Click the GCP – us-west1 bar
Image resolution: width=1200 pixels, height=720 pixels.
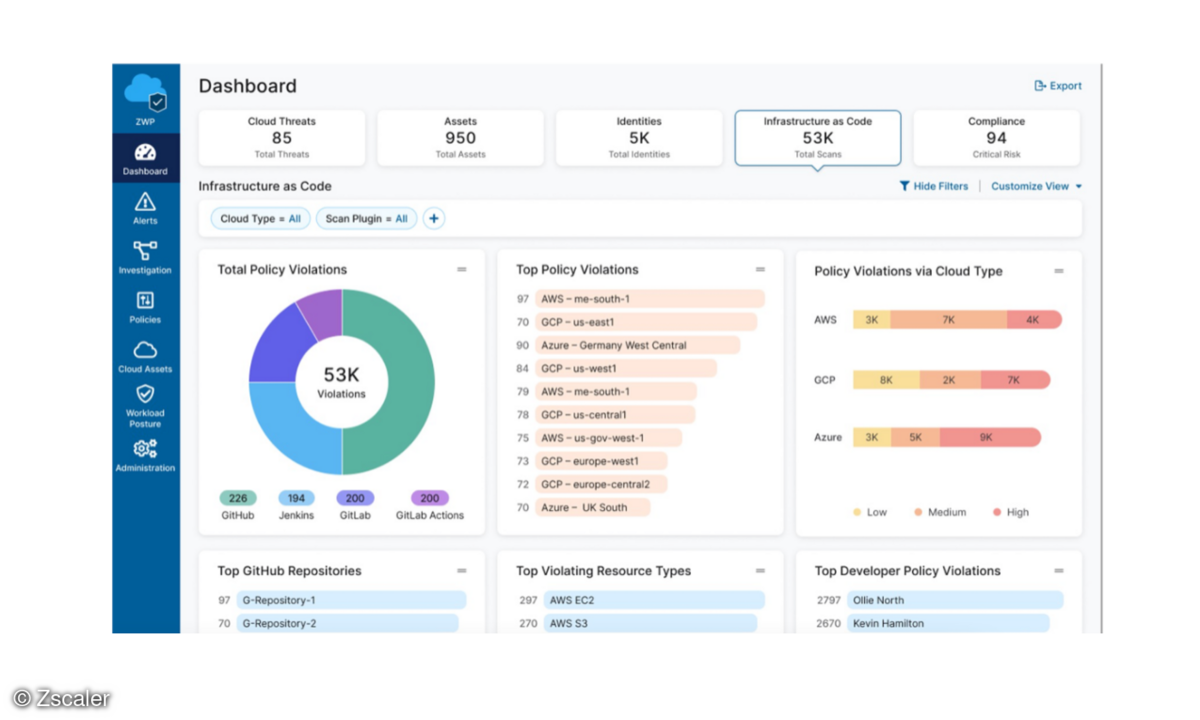coord(626,368)
